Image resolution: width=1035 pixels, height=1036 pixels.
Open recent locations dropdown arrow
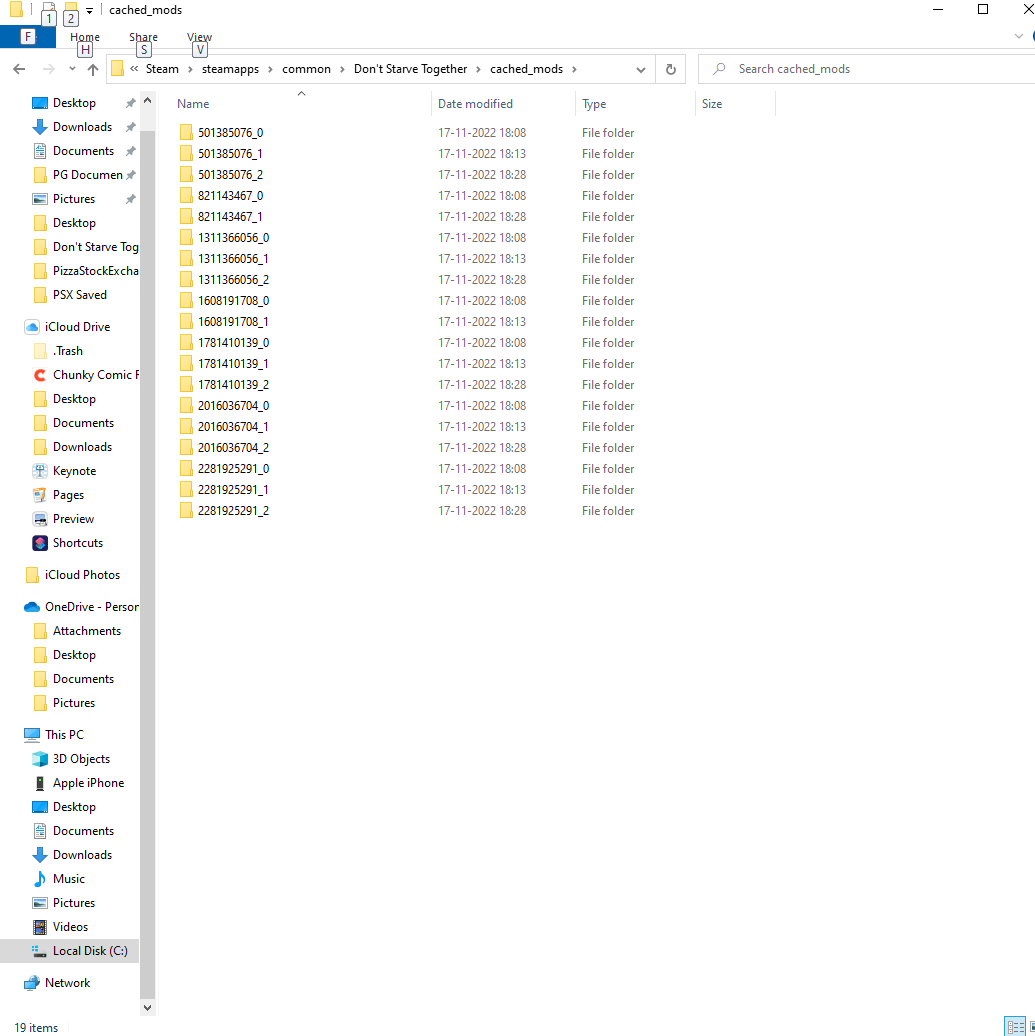point(72,69)
